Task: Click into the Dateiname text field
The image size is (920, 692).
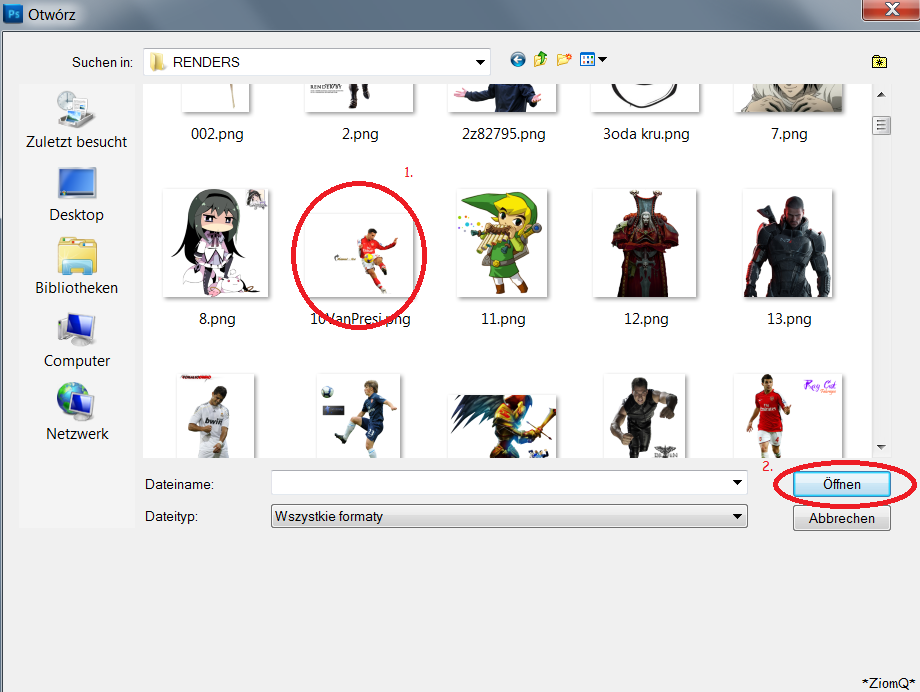Action: click(x=501, y=483)
